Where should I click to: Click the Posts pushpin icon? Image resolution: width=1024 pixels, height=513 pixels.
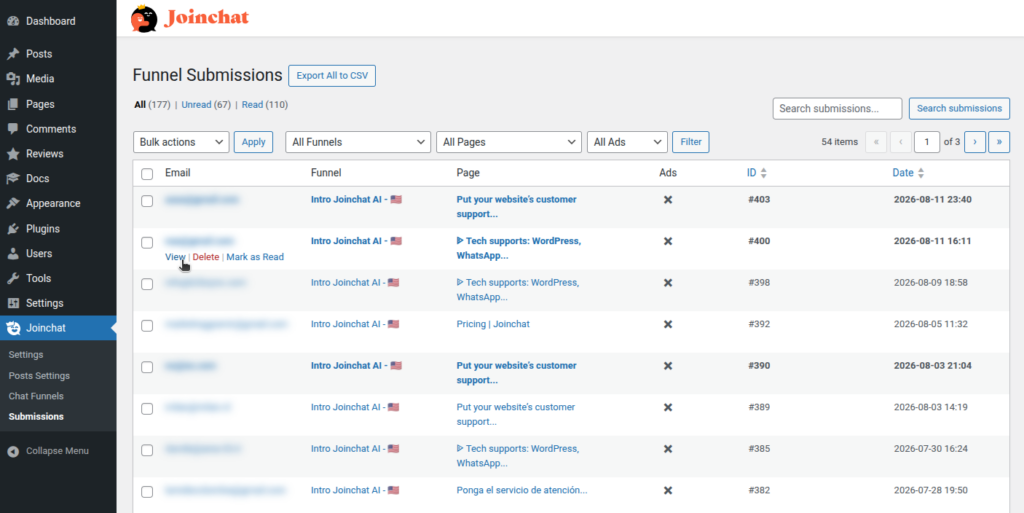[13, 54]
